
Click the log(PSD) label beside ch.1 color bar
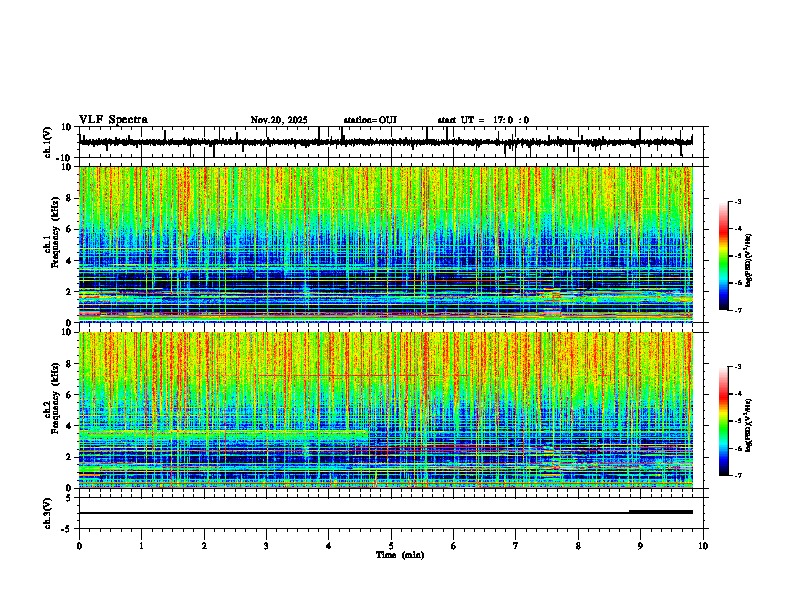(x=749, y=261)
